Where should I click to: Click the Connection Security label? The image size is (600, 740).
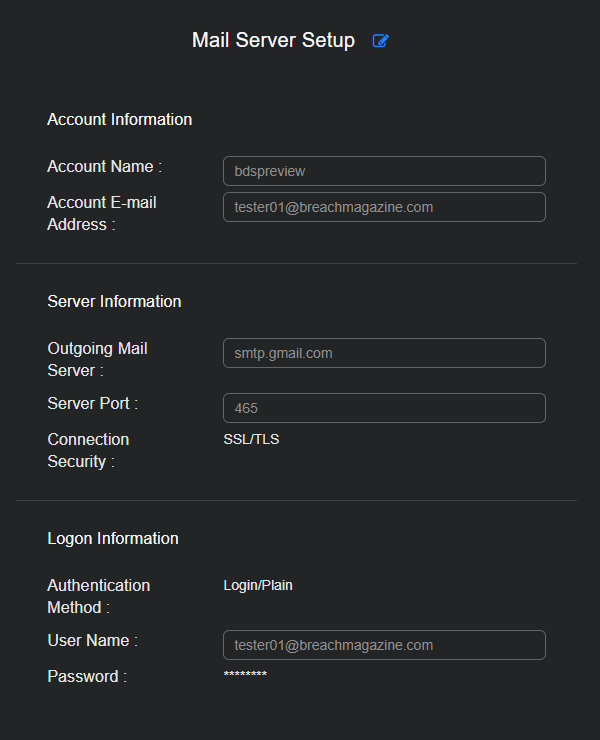point(88,450)
